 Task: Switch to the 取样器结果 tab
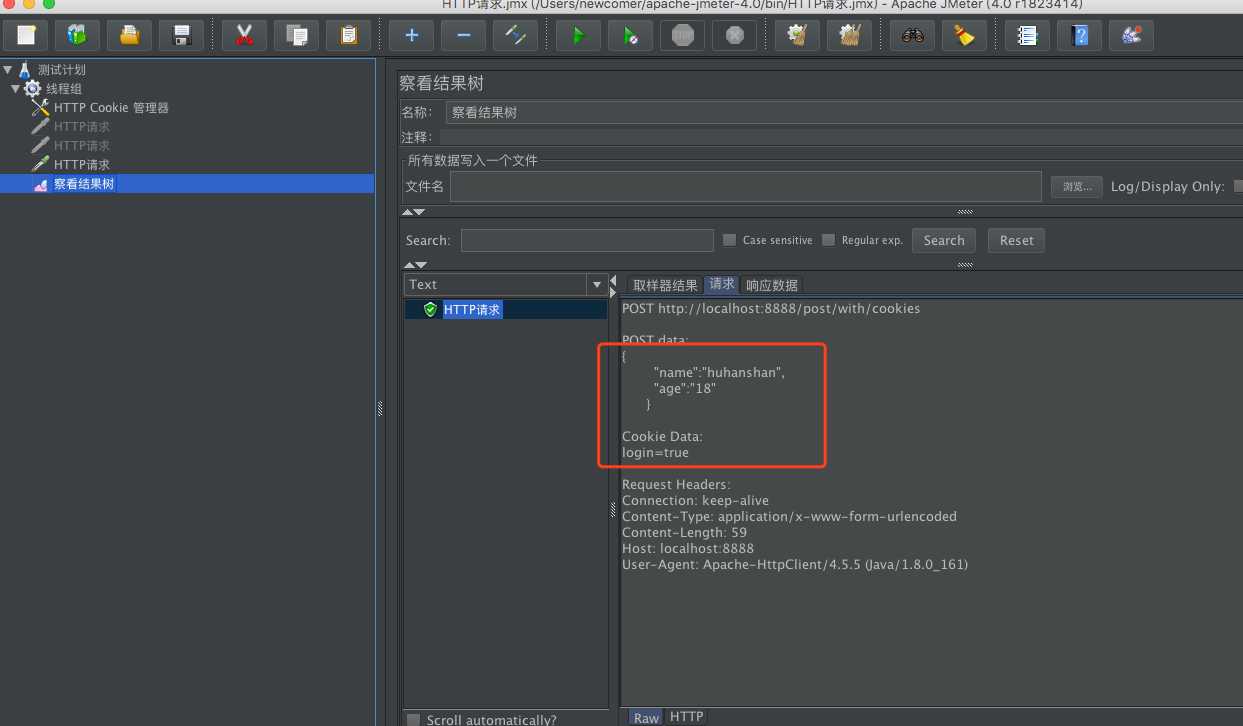[x=665, y=285]
